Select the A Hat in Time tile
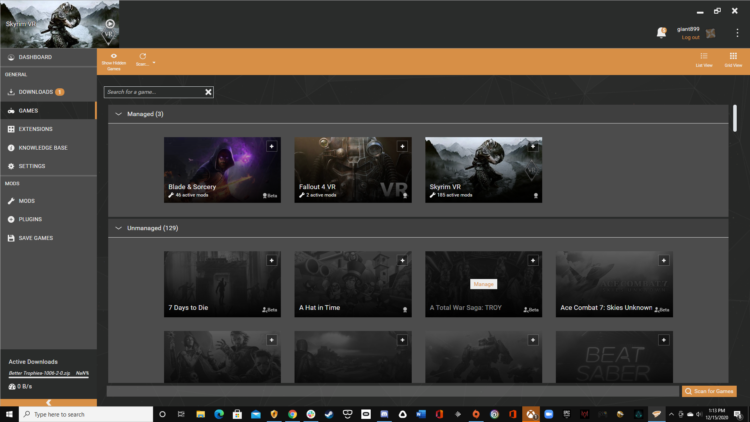Screen dimensions: 750x422 point(353,284)
